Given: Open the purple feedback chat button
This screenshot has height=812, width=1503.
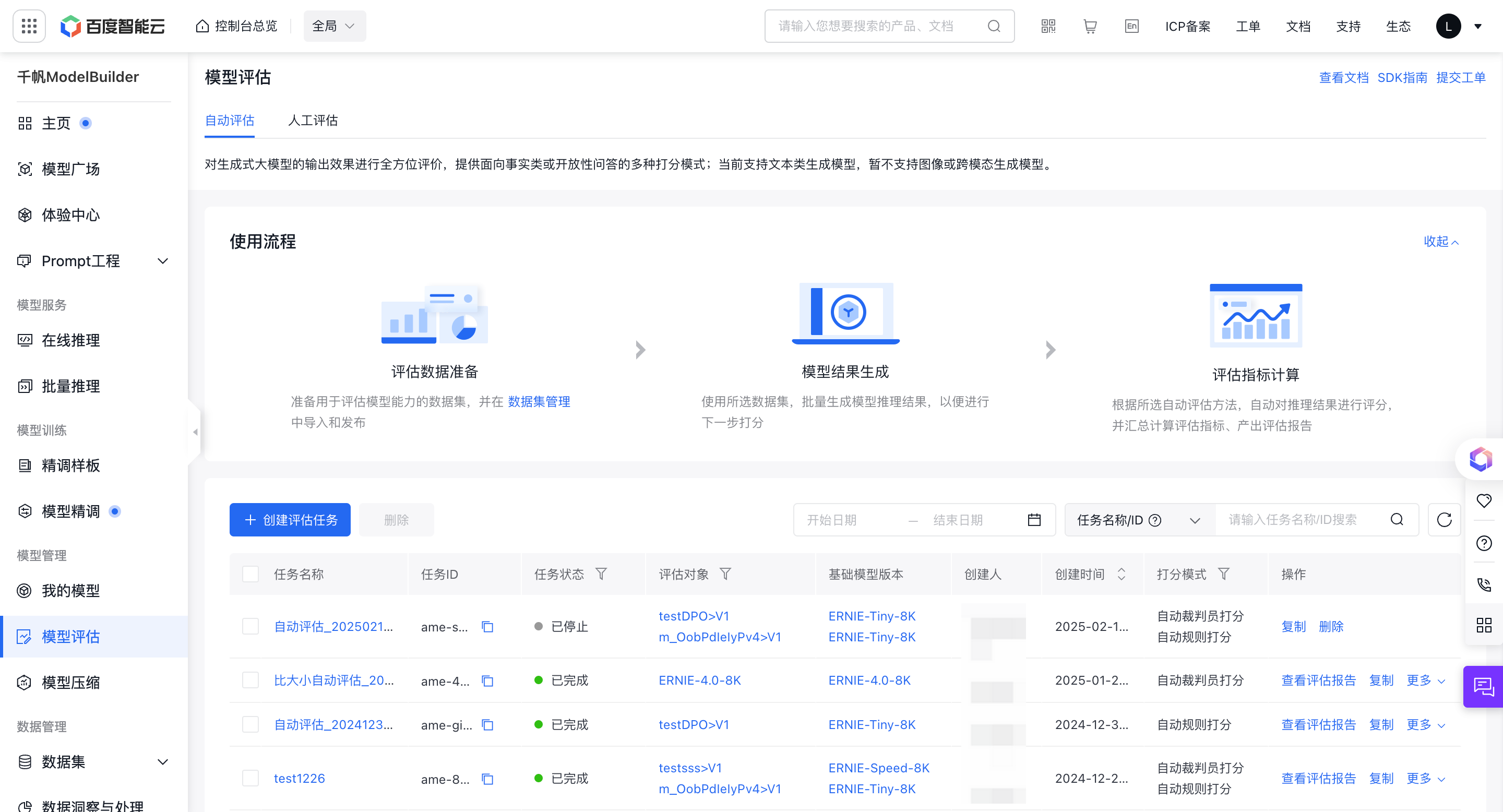Looking at the screenshot, I should coord(1483,687).
